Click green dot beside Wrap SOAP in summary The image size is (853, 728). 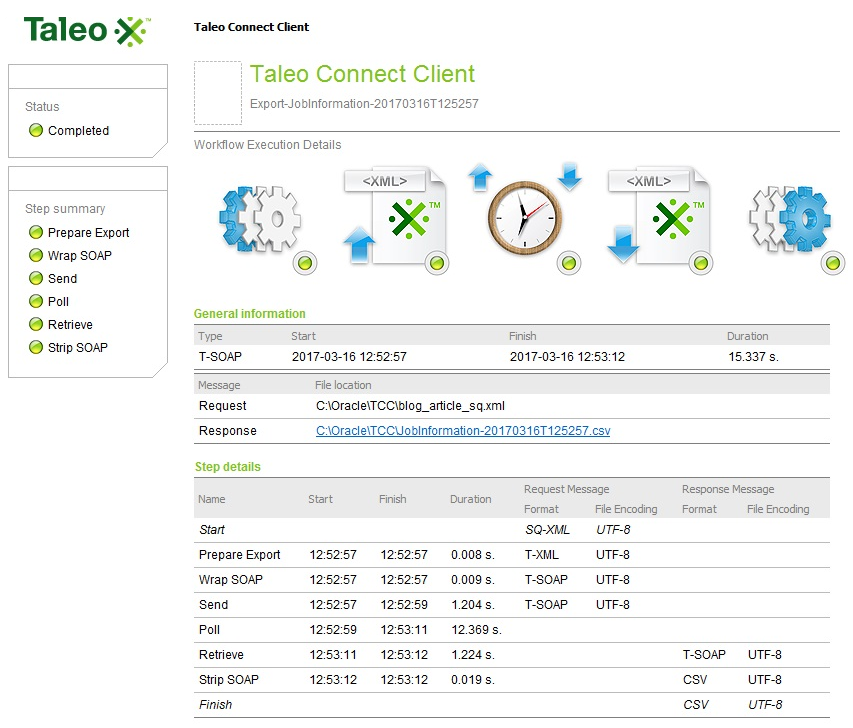click(x=36, y=255)
